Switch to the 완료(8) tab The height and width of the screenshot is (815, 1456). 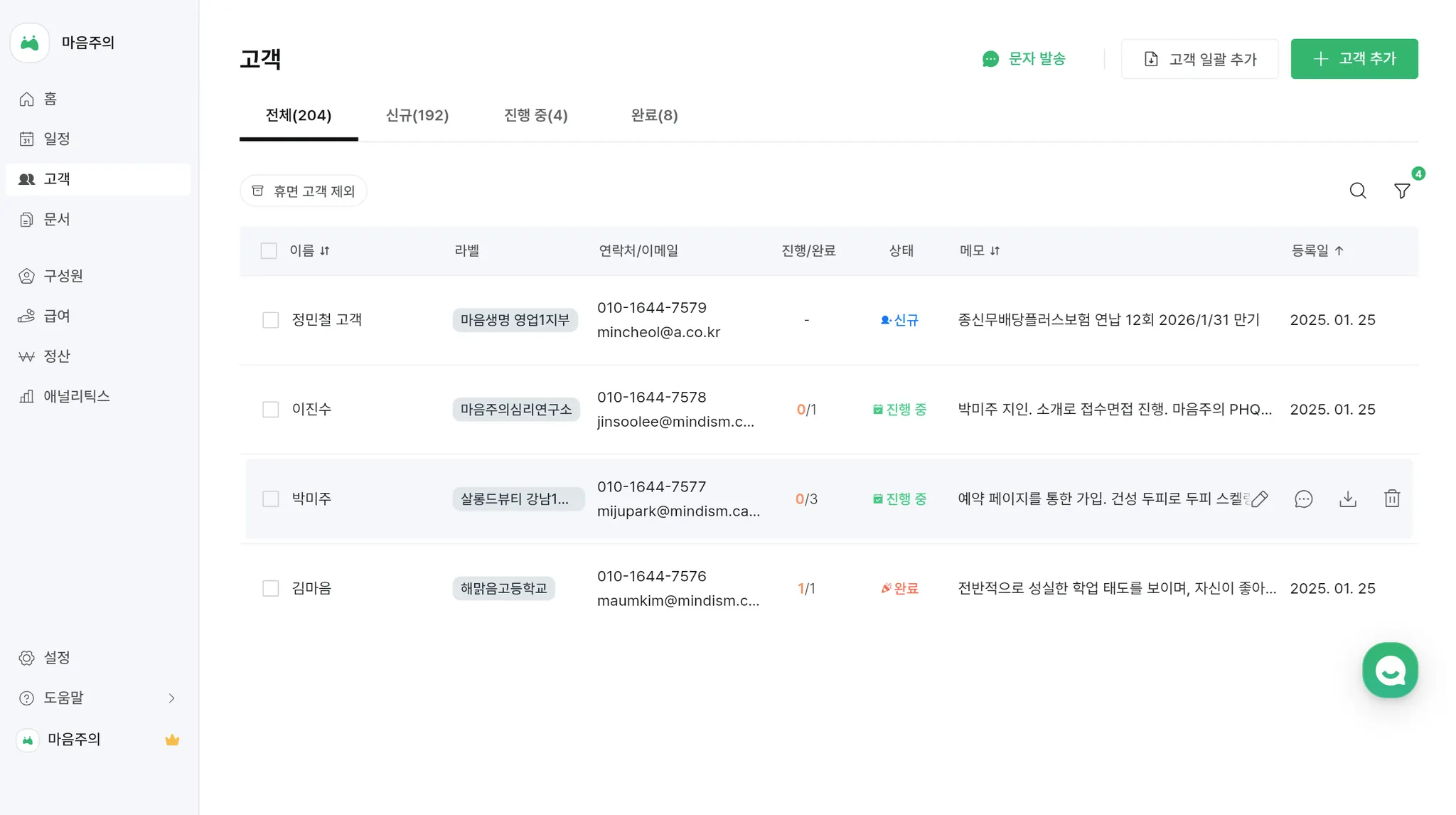pyautogui.click(x=654, y=115)
